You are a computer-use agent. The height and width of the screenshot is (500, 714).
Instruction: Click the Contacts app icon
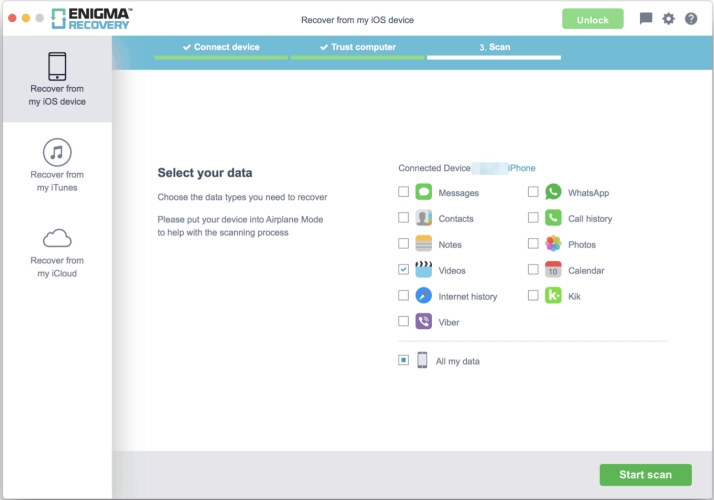[x=423, y=218]
